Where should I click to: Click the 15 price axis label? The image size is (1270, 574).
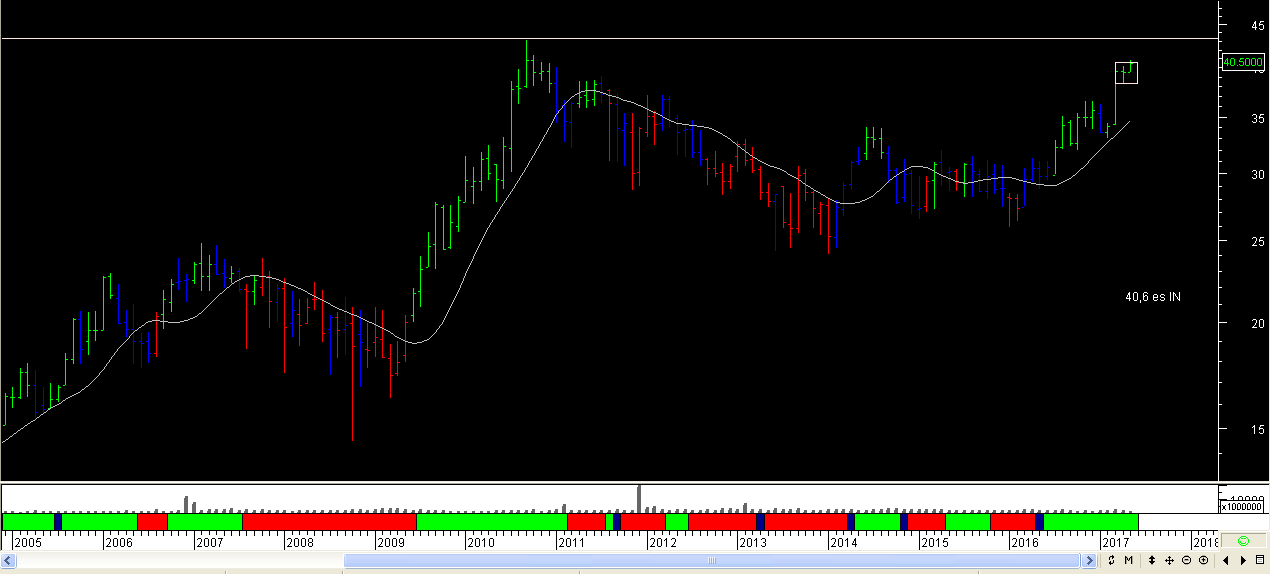click(x=1258, y=430)
